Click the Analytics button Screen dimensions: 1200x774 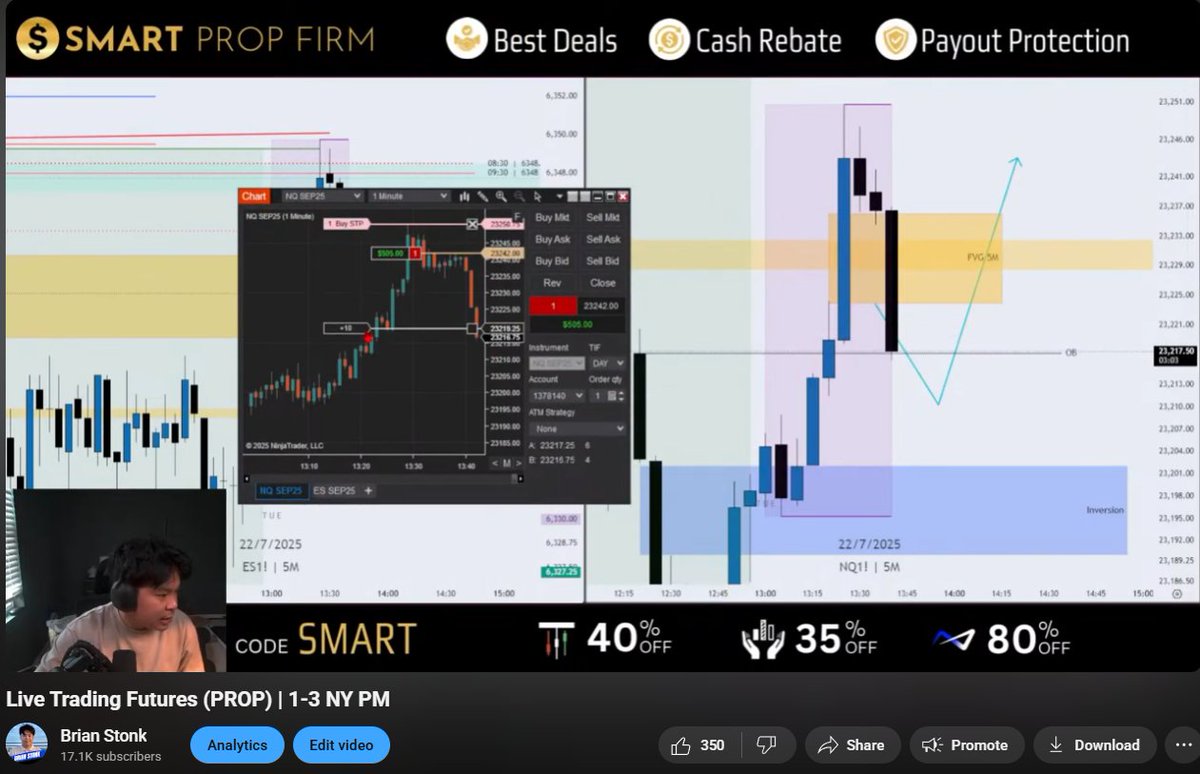[237, 745]
